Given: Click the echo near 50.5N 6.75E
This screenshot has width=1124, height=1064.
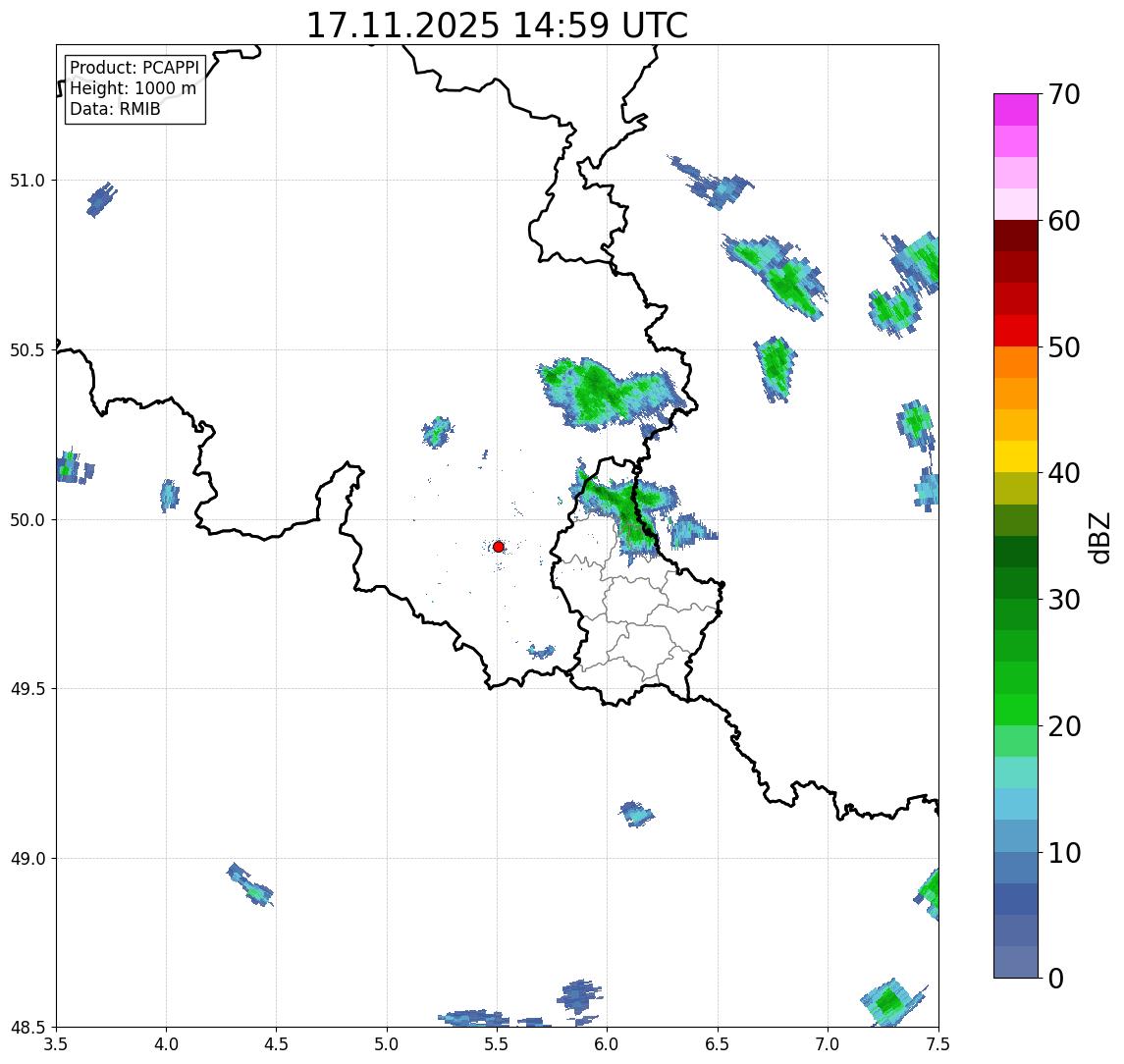Looking at the screenshot, I should click(x=775, y=368).
